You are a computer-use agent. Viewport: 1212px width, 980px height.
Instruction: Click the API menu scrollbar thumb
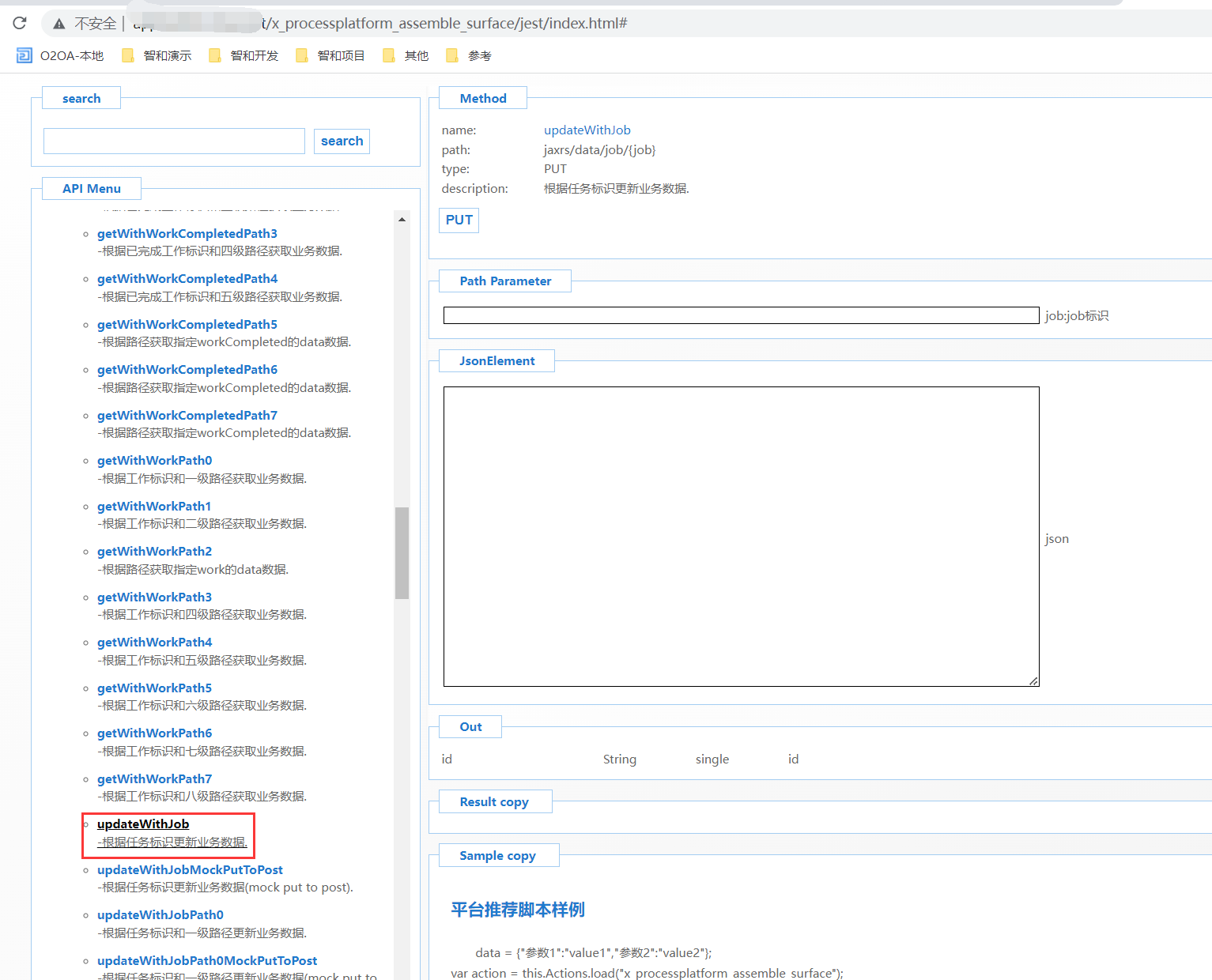(402, 553)
